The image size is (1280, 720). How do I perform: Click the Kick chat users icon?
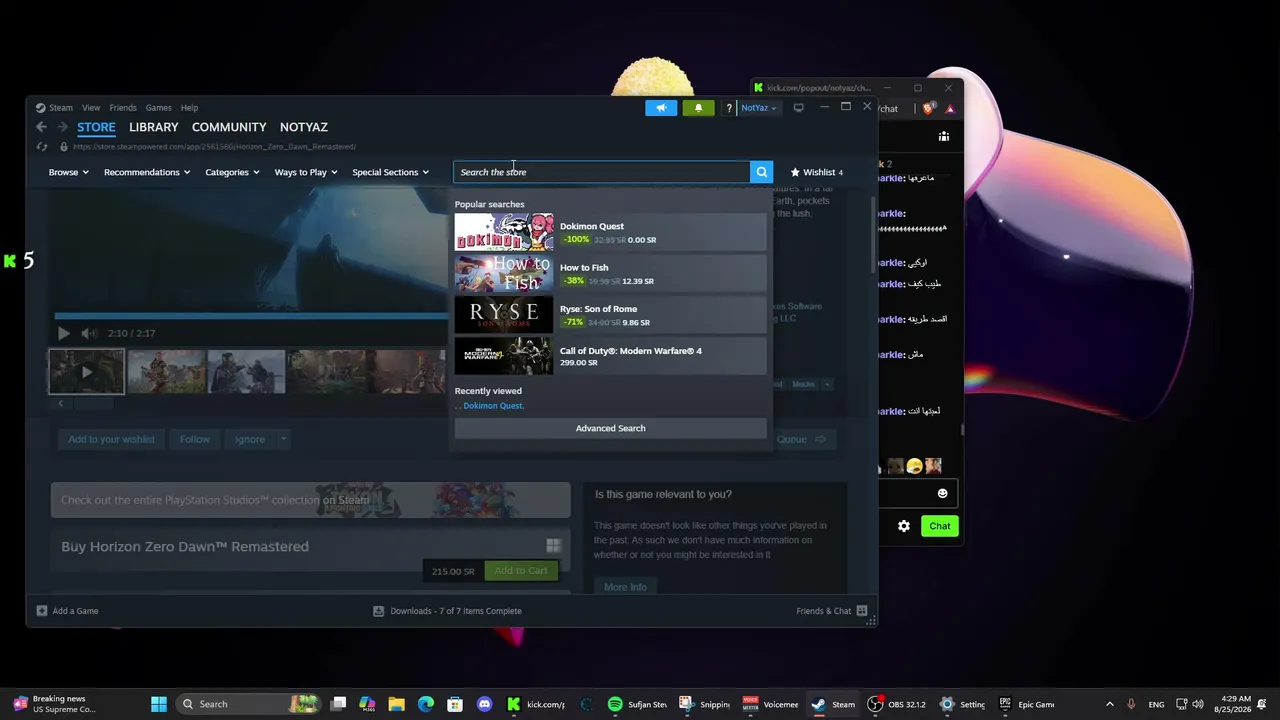[944, 136]
